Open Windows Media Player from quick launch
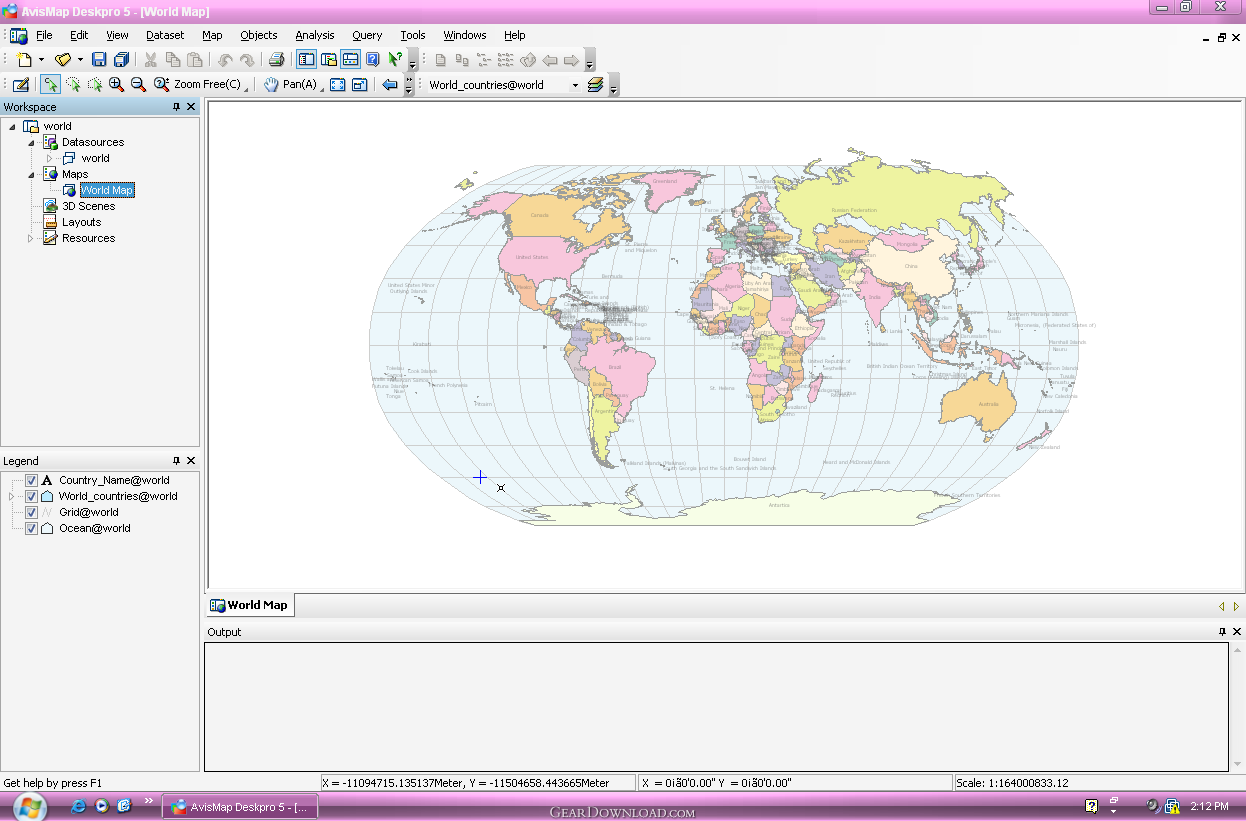This screenshot has width=1246, height=821. (x=102, y=805)
